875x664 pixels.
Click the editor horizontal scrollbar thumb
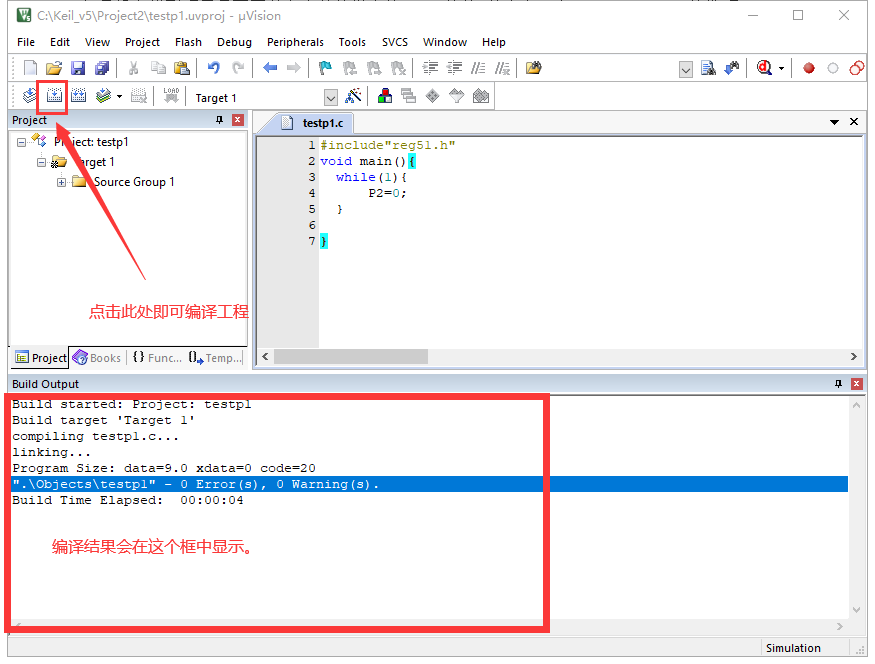tap(351, 357)
